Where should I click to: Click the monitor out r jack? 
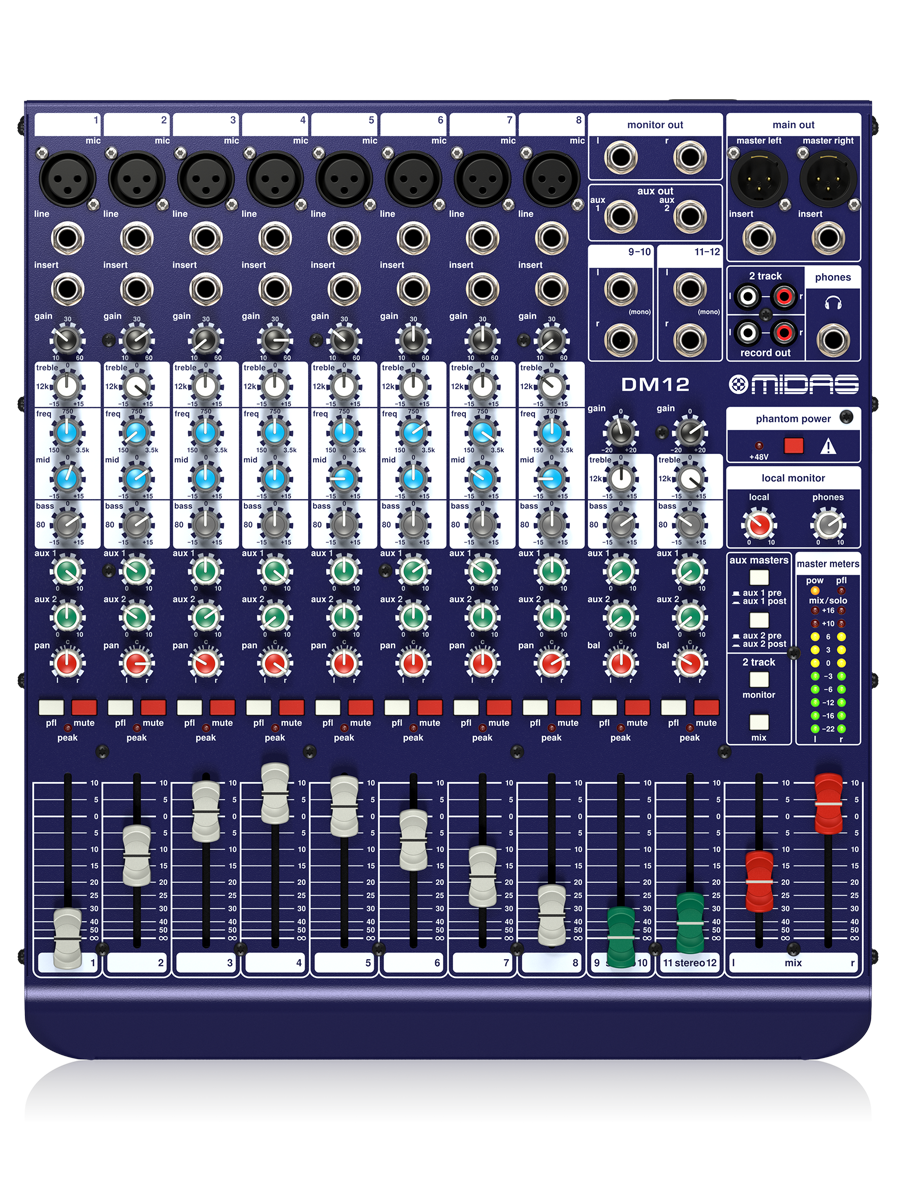[690, 158]
